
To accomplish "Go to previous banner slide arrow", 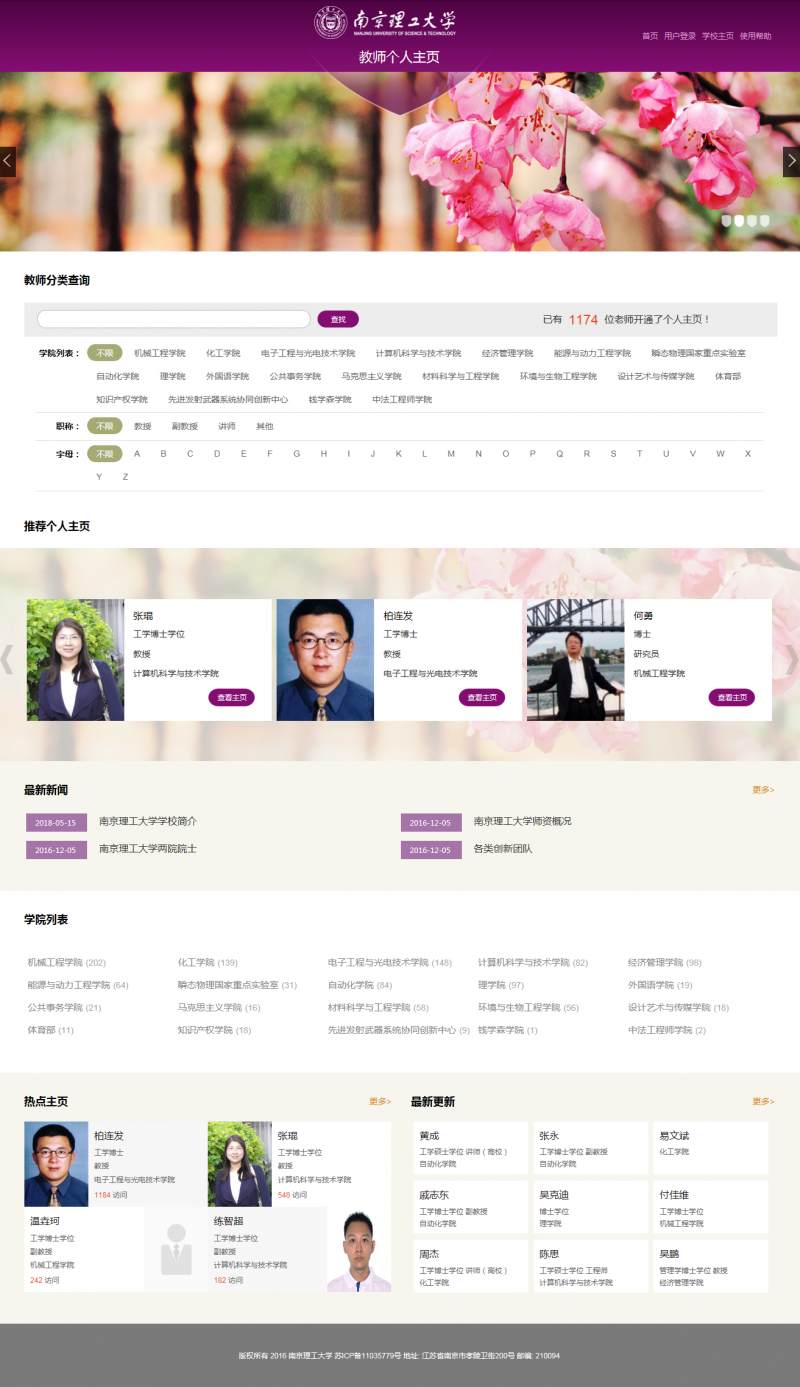I will (x=7, y=161).
